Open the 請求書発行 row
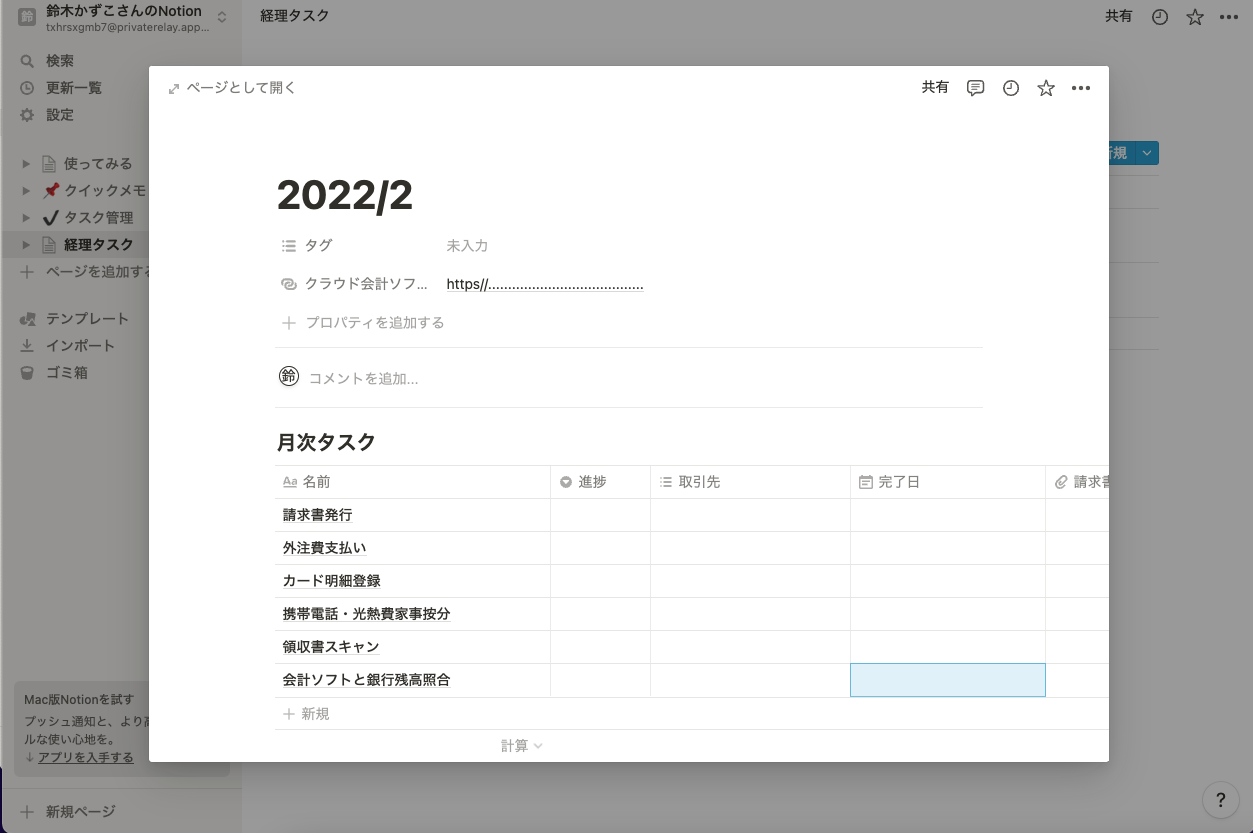1253x833 pixels. (x=317, y=515)
